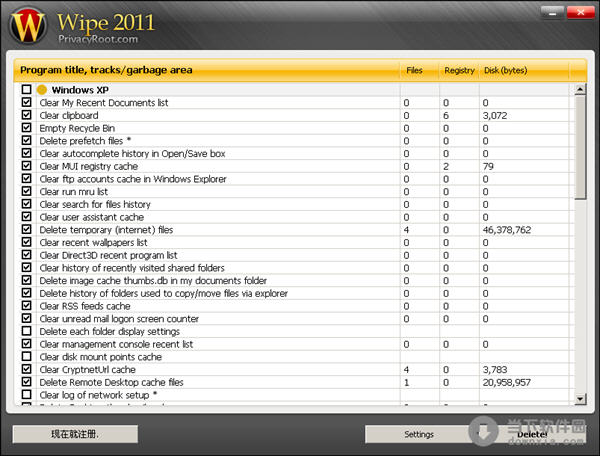Click the 79 bytes MUI cache value
The image size is (600, 456).
tap(488, 166)
